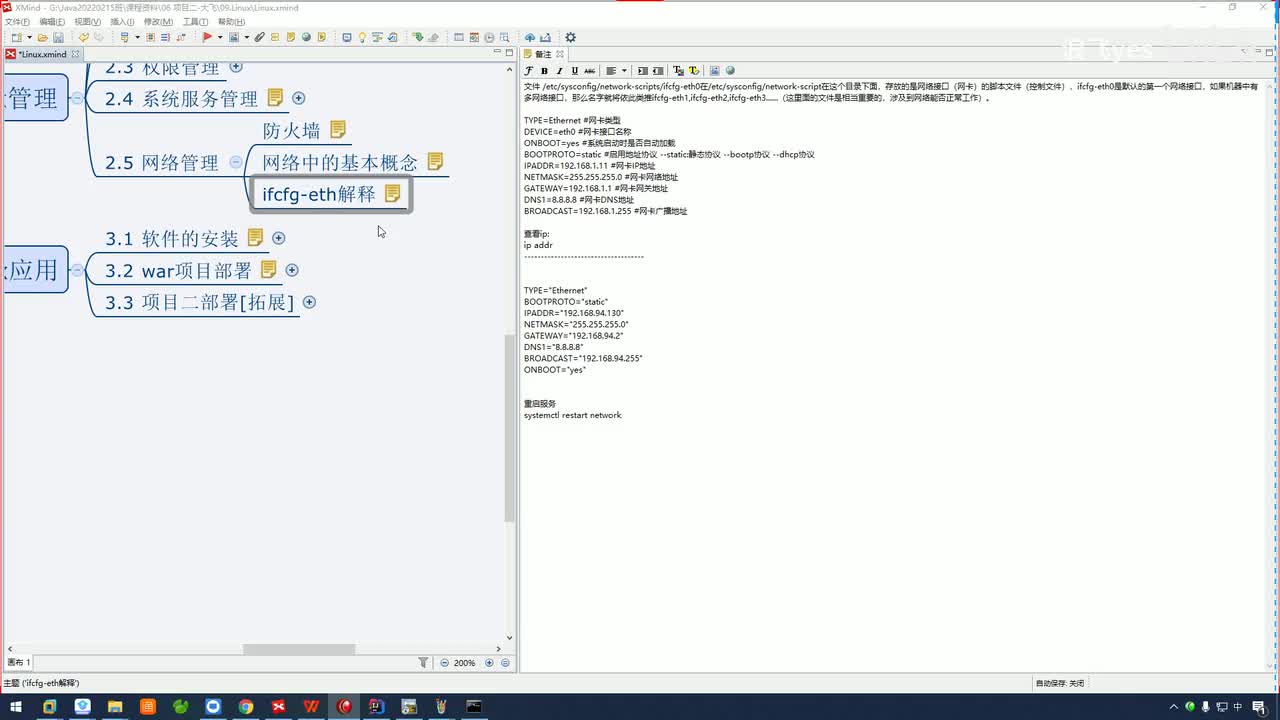Click the cloud upload share icon
1280x720 pixels.
[530, 37]
